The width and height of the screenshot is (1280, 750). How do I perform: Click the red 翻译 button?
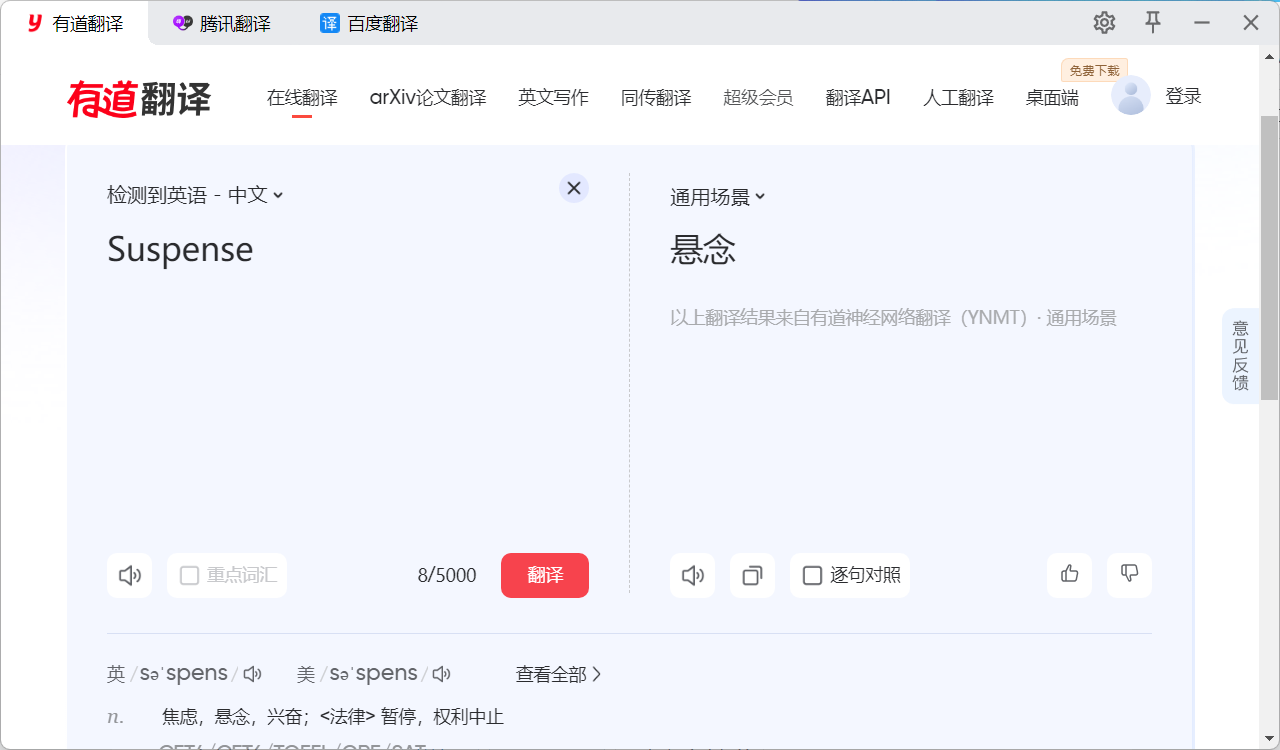click(x=544, y=575)
